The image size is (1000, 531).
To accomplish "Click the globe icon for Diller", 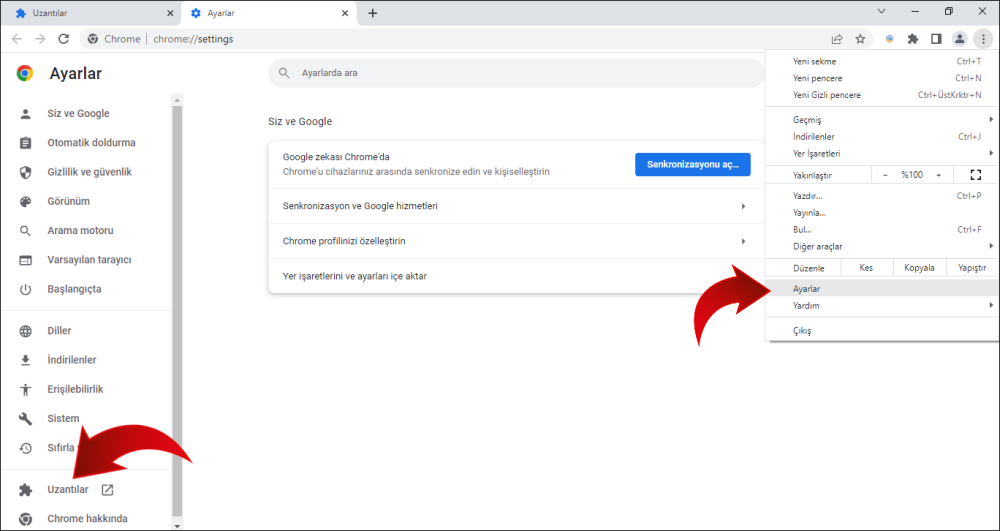I will pos(26,331).
